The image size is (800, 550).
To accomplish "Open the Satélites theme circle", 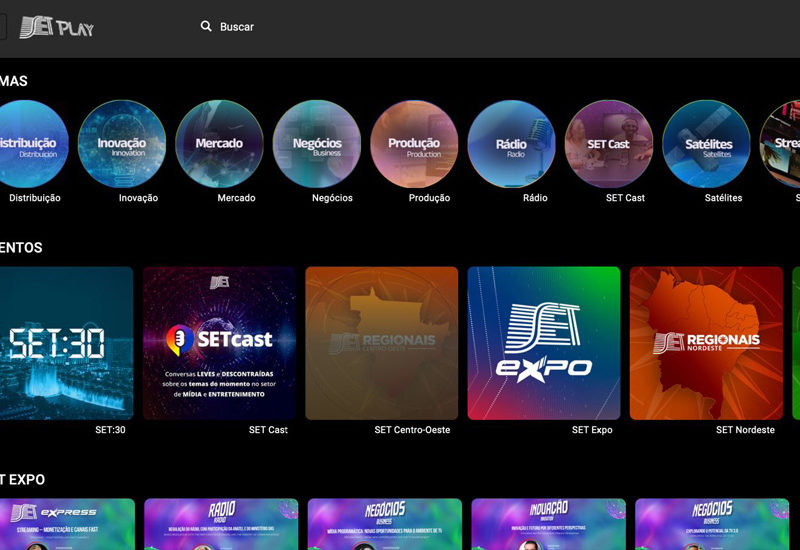I will click(707, 144).
